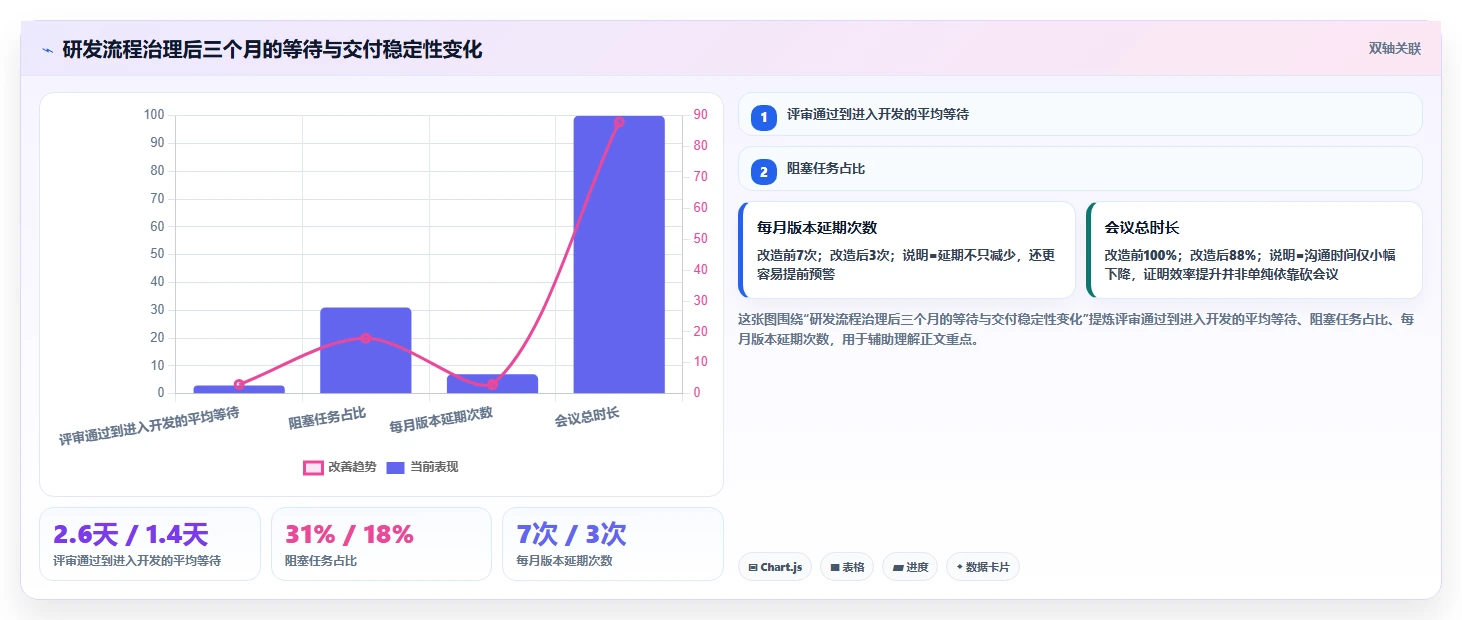Click the right axis value 90
This screenshot has height=620, width=1462.
701,115
